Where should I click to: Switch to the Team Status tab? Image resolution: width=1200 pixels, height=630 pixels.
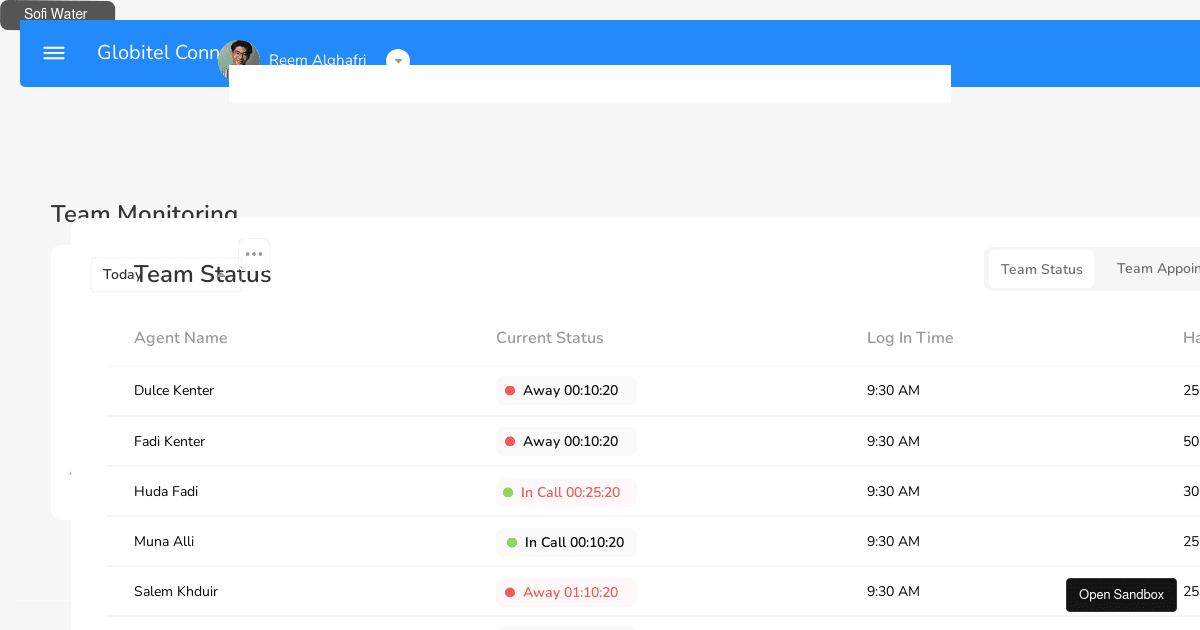[1041, 269]
